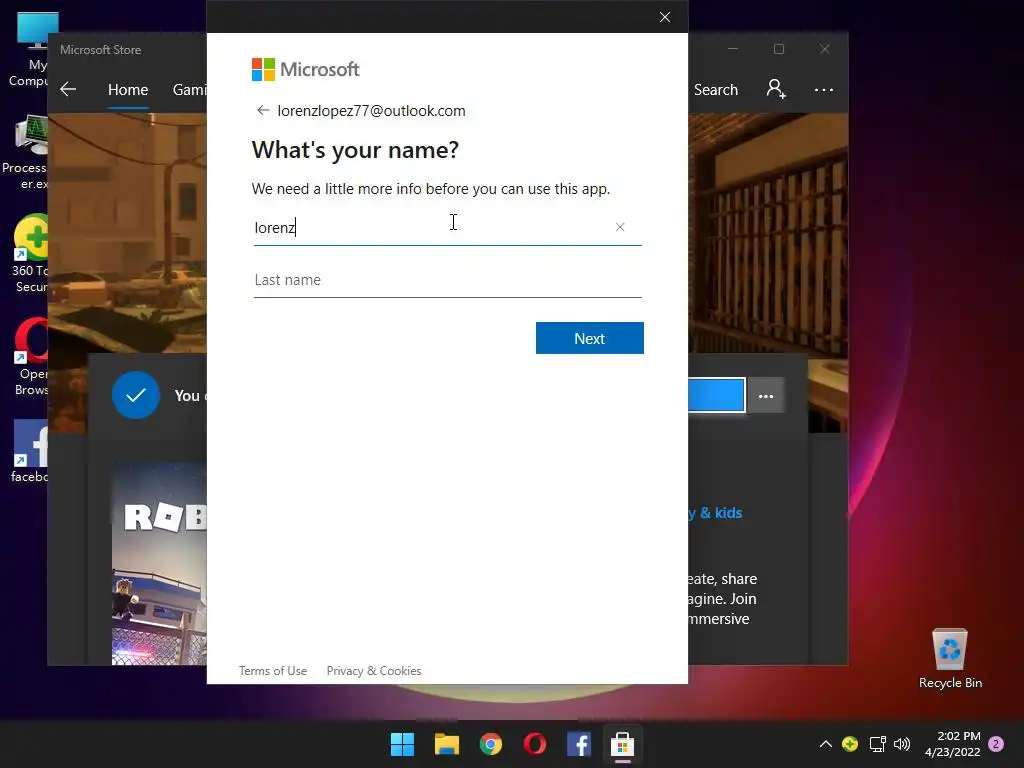This screenshot has width=1024, height=768.
Task: Open the Opera Browser desktop shortcut
Action: pos(31,357)
